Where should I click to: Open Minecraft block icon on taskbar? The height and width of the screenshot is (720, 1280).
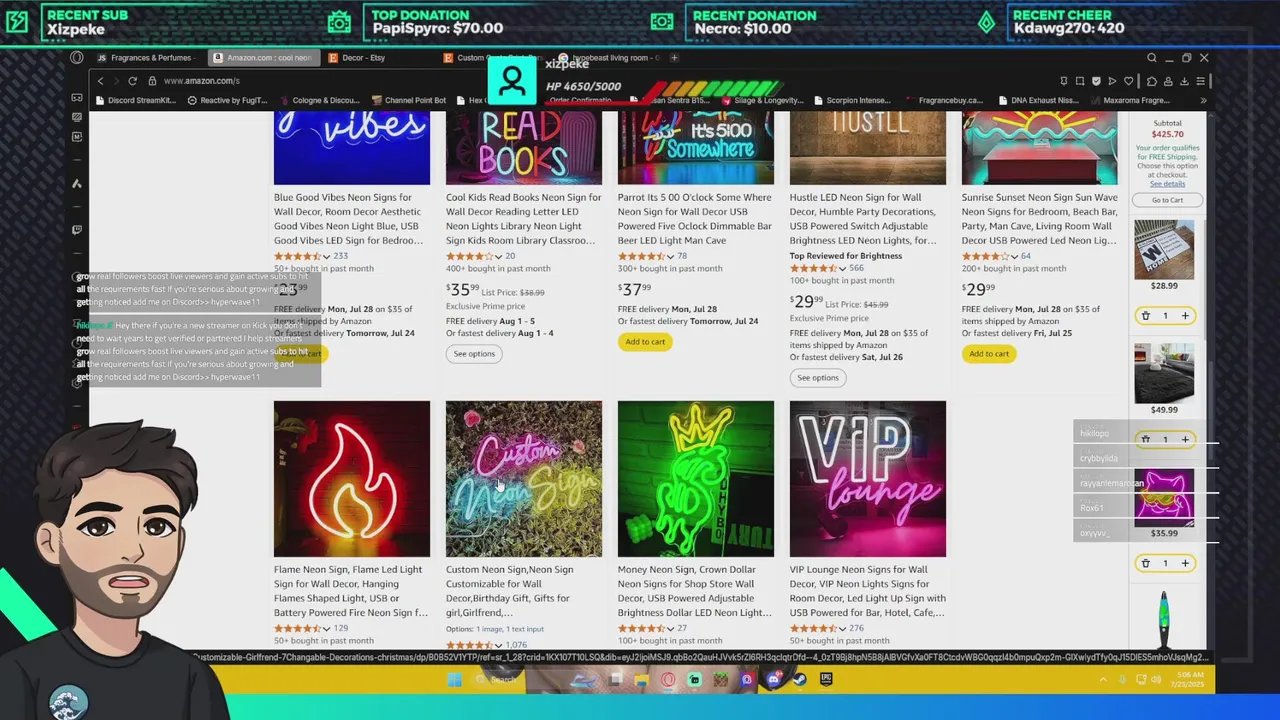coord(721,680)
